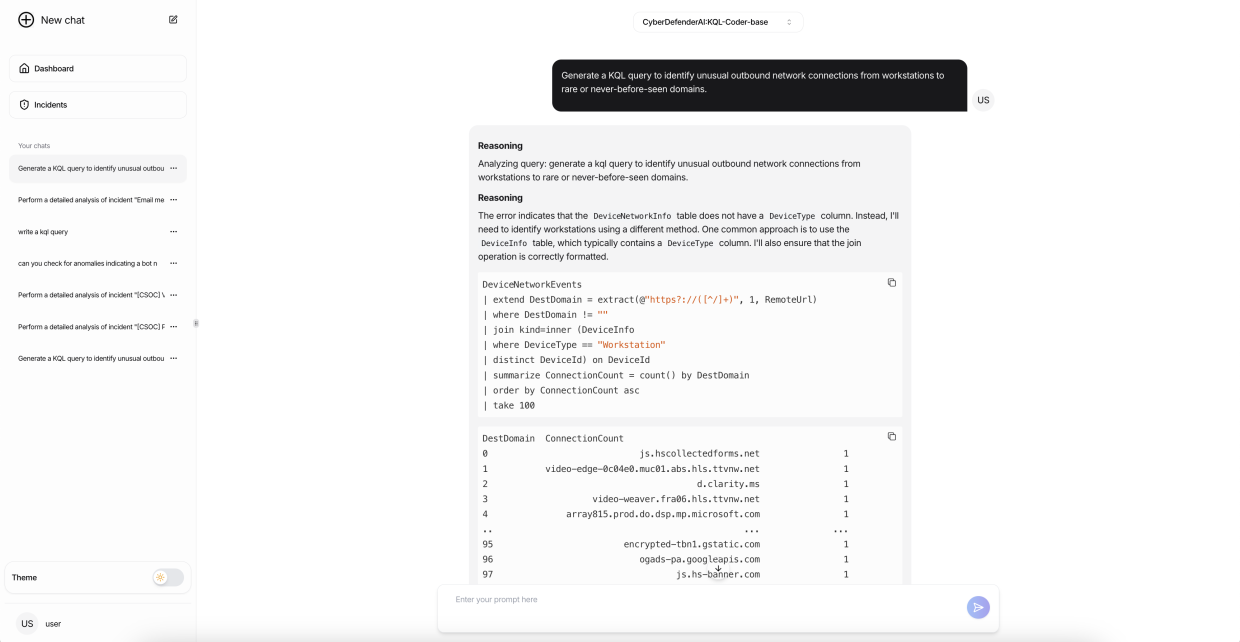Click the Incidents shield icon
The width and height of the screenshot is (1240, 642).
(24, 104)
